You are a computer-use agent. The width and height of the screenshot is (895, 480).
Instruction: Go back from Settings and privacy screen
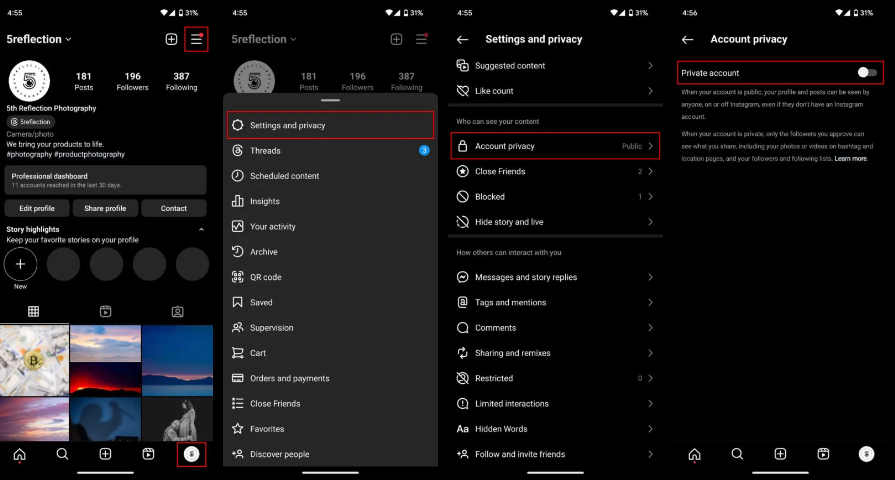(462, 39)
